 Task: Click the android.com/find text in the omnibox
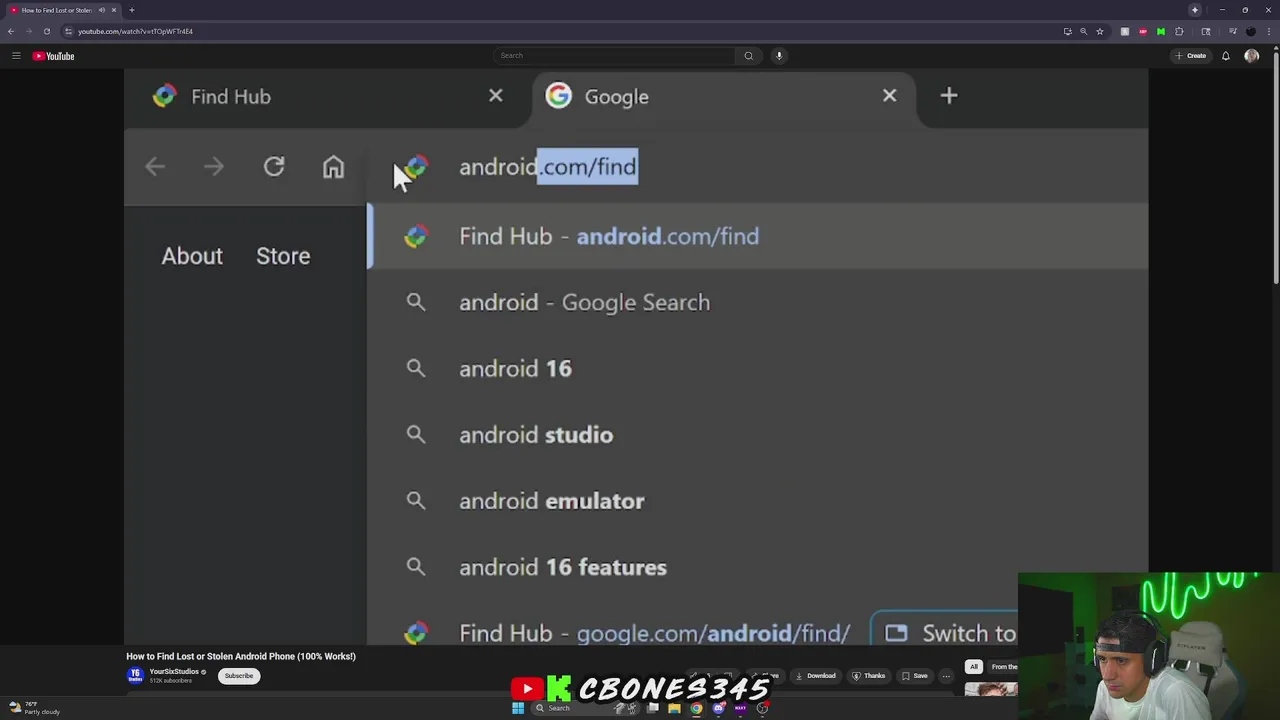click(548, 166)
